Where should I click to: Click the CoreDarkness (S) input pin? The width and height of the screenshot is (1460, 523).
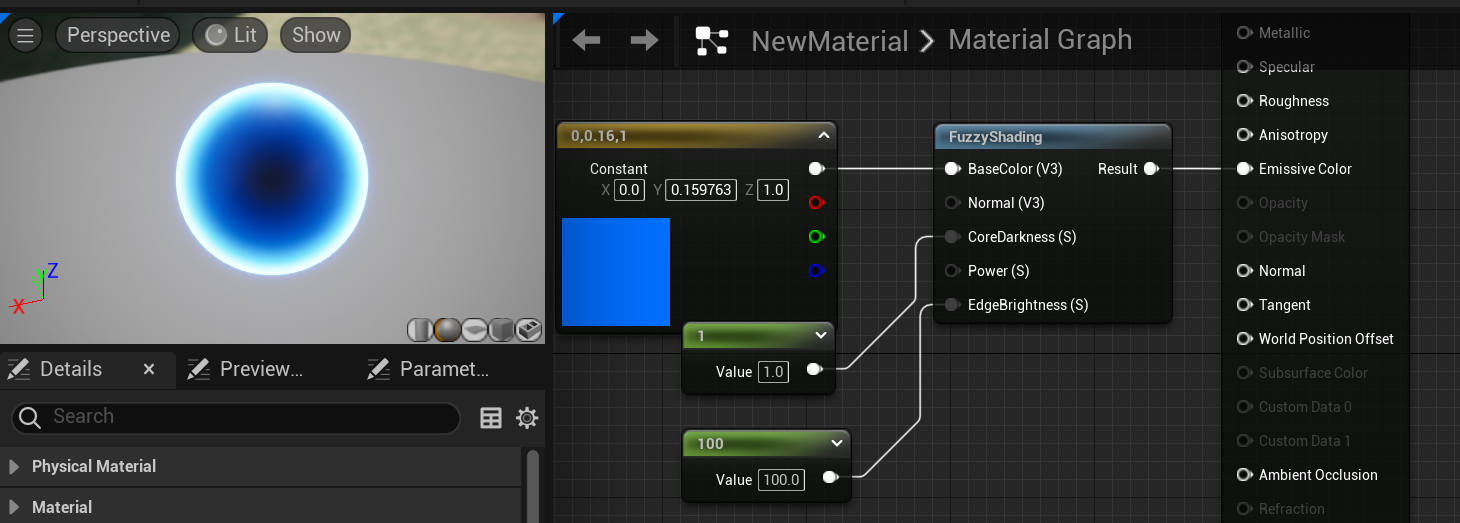pos(952,237)
